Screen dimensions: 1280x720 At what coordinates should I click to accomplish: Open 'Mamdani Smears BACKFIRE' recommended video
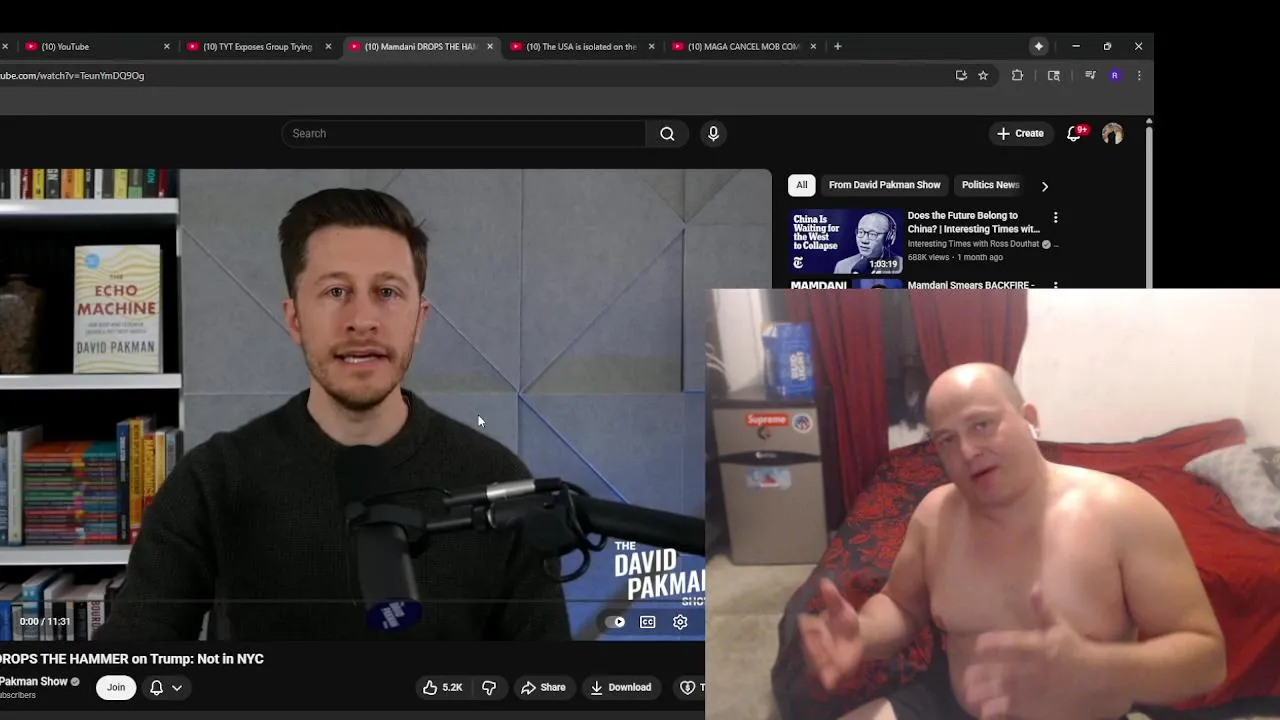click(971, 285)
